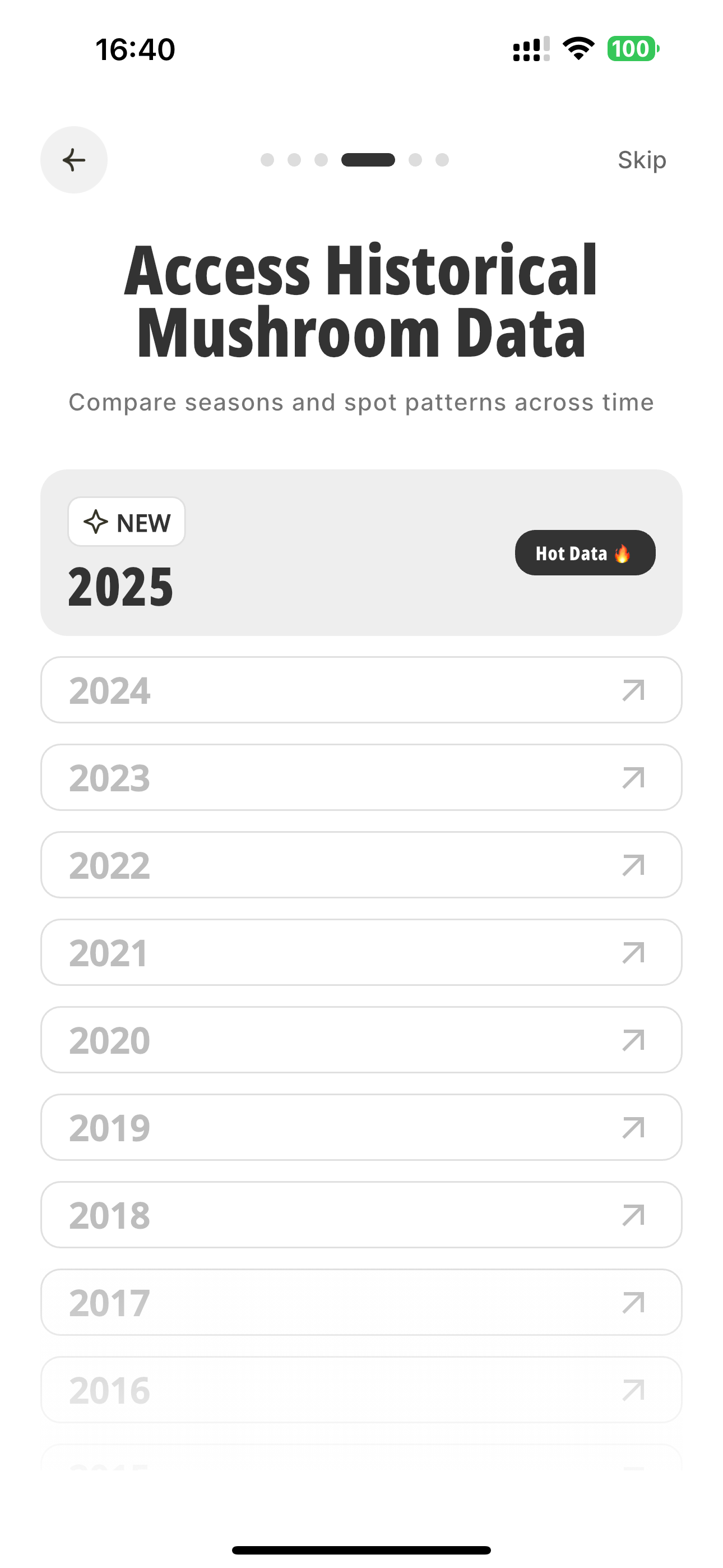723x1568 pixels.
Task: Tap the 2016 row arrow icon
Action: tap(633, 1390)
